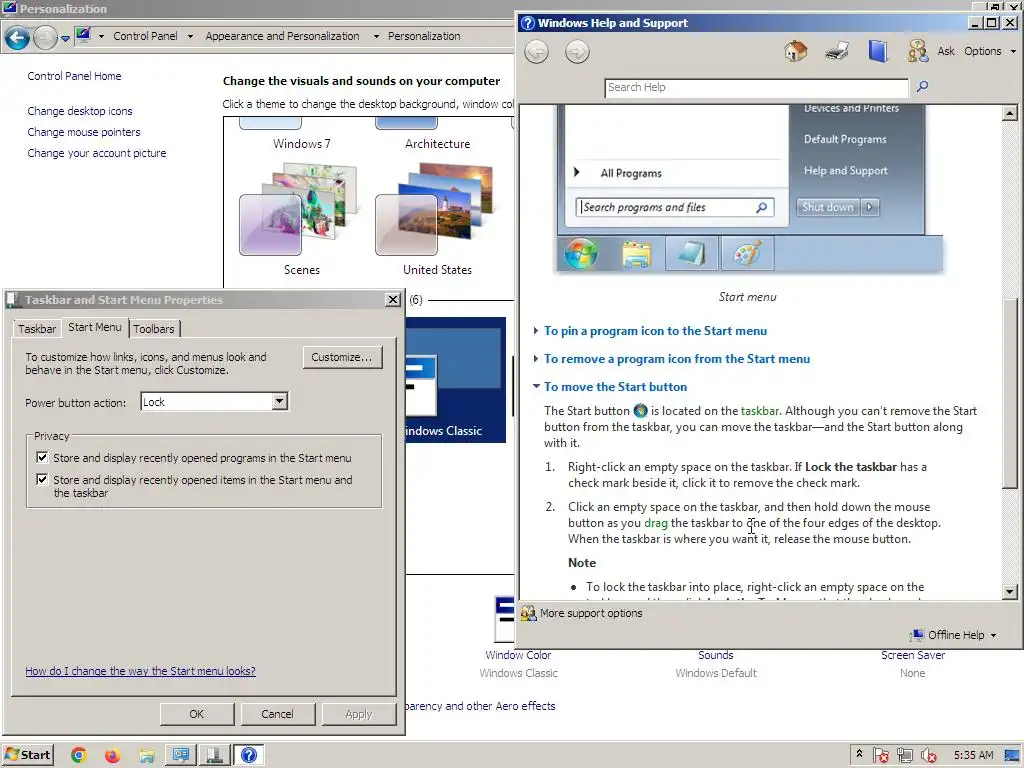Click the Ask icon in Help toolbar
1024x768 pixels.
point(918,51)
